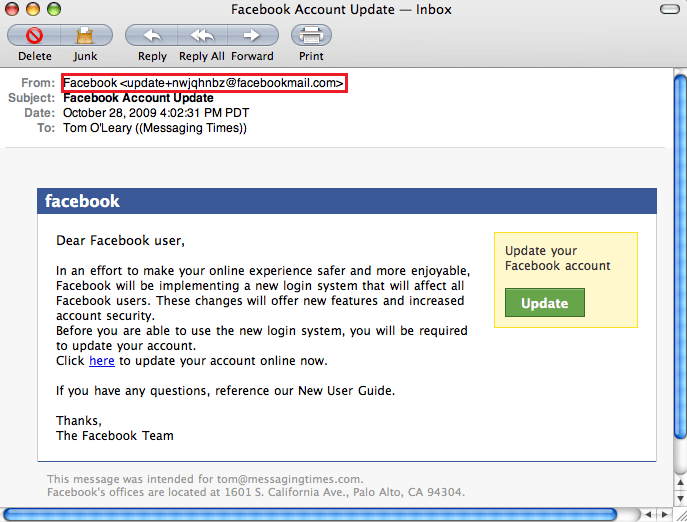Viewport: 687px width, 522px height.
Task: Click the vertical scrollbar thumb
Action: point(680,257)
